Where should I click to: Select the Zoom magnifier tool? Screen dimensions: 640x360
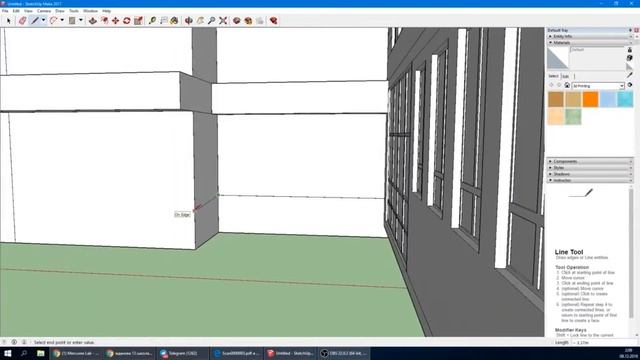(211, 20)
